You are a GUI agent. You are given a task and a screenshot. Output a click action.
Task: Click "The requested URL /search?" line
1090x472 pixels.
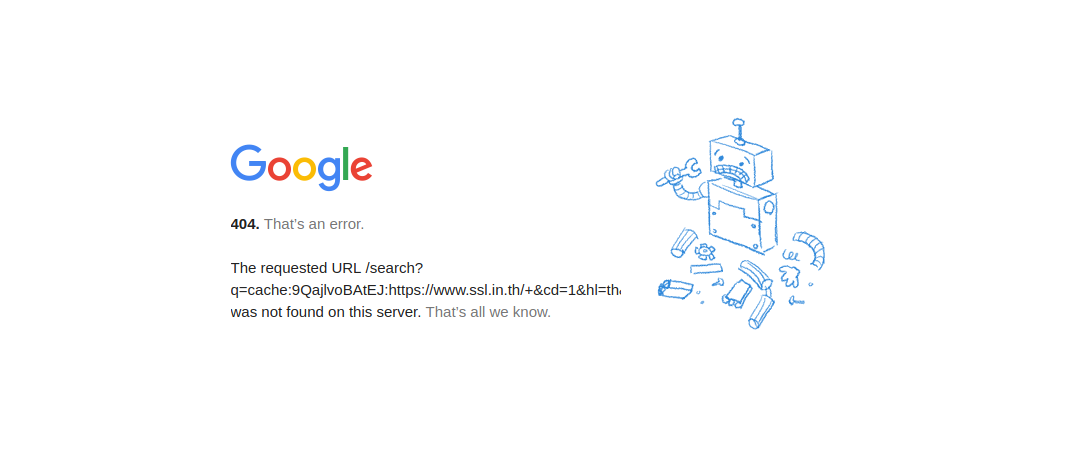[x=327, y=268]
